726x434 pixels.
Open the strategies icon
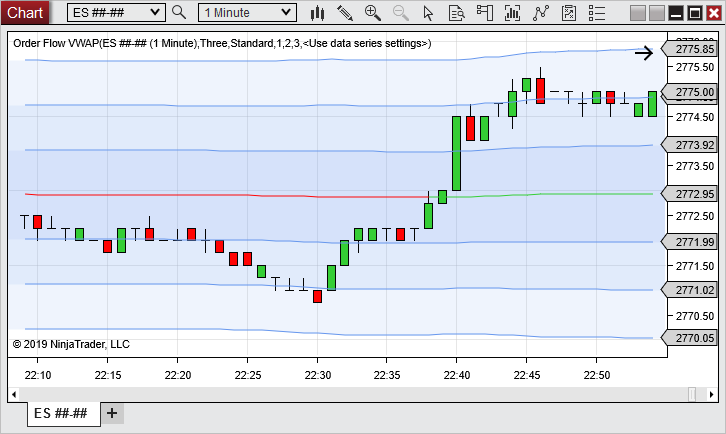click(x=542, y=13)
